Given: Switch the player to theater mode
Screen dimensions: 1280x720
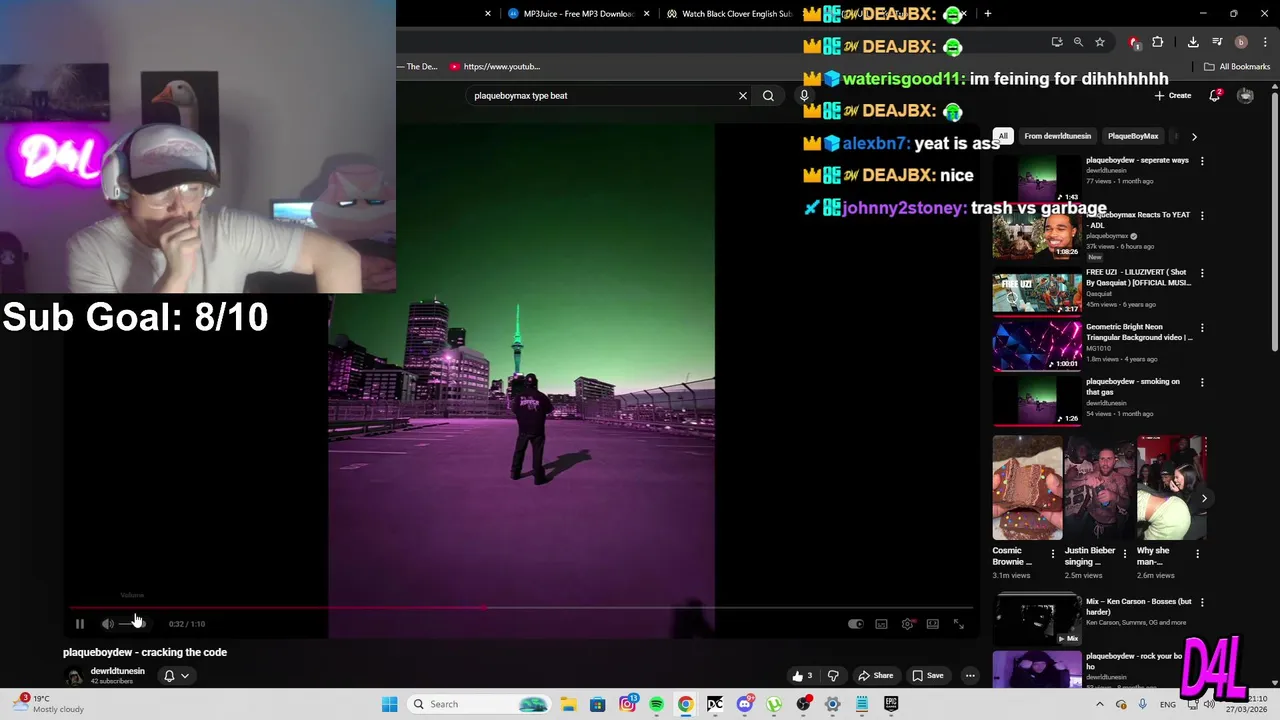Looking at the screenshot, I should coord(932,624).
